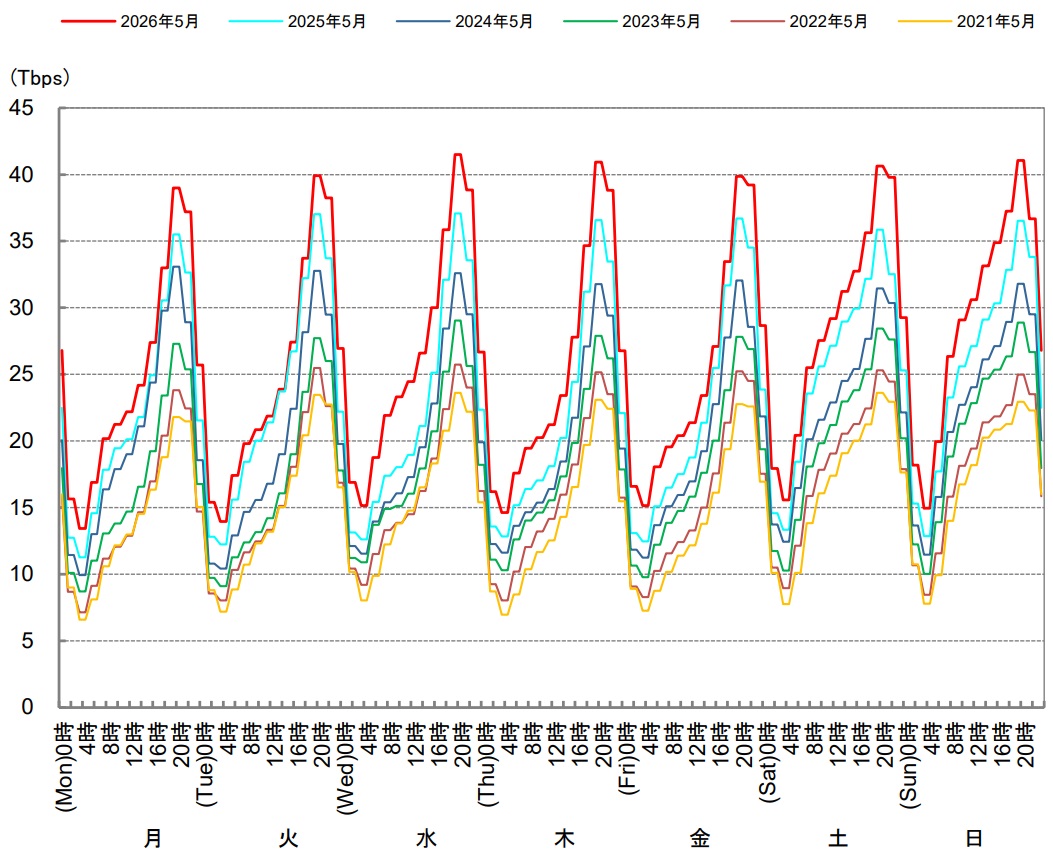Select the 15 value on the y-axis
Screen dimensions: 1053x857
pyautogui.click(x=21, y=508)
